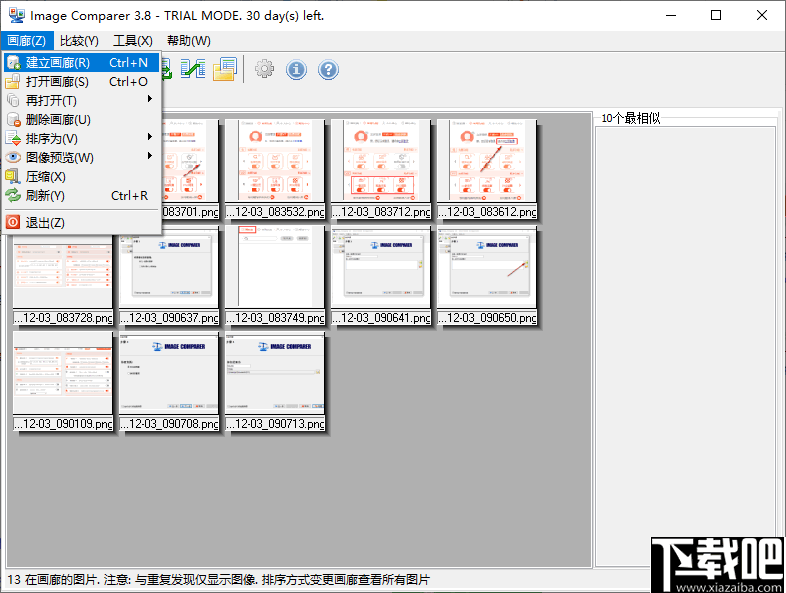Open the 帮助(W) help menu
Viewport: 786px width, 593px height.
pyautogui.click(x=189, y=41)
